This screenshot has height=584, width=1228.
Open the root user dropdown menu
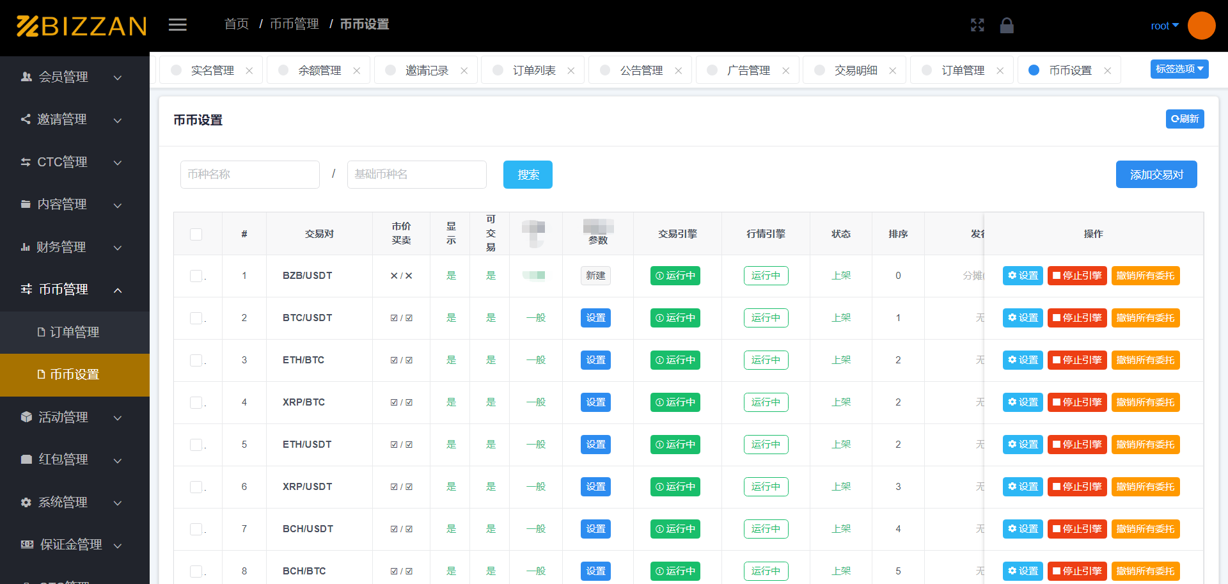(x=1163, y=25)
